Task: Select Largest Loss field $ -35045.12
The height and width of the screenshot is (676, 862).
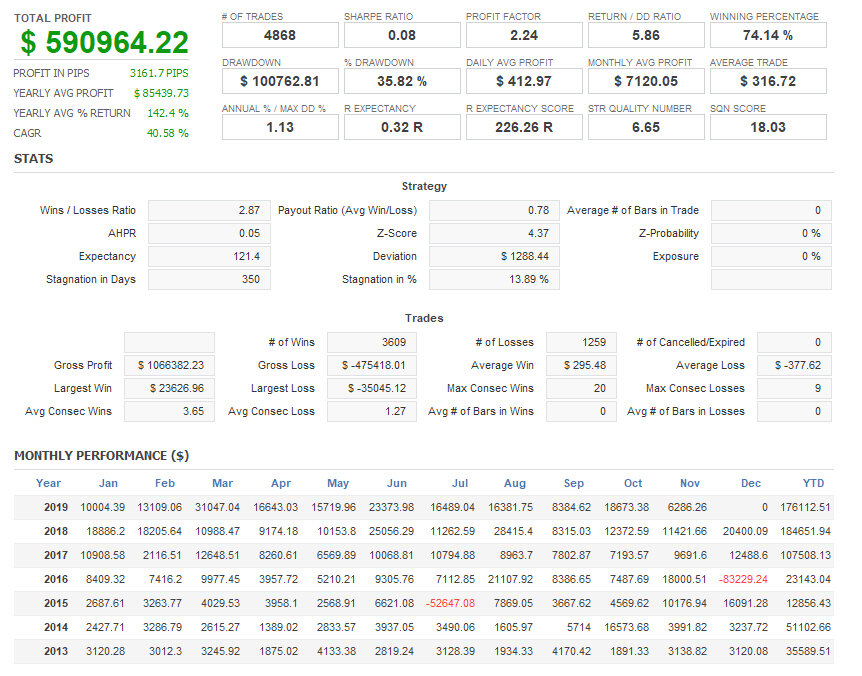Action: coord(372,389)
